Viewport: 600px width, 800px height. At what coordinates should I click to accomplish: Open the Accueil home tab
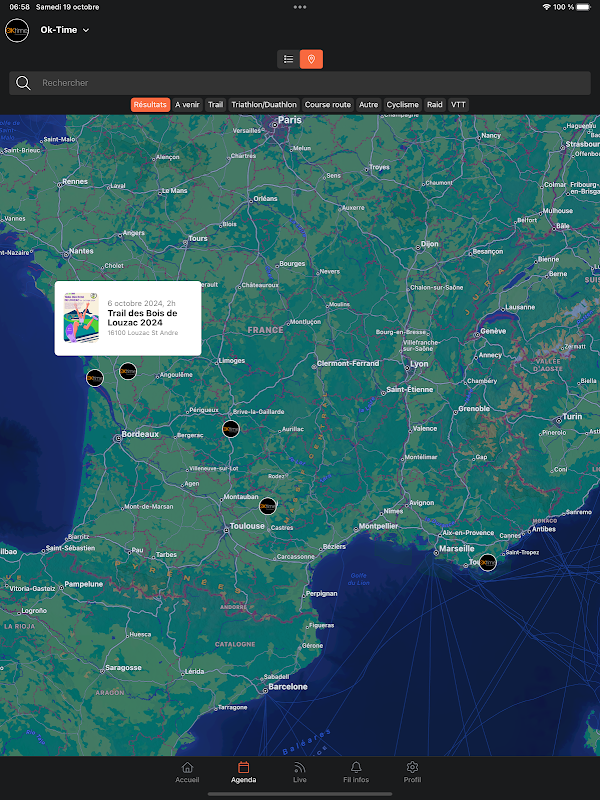[x=187, y=772]
